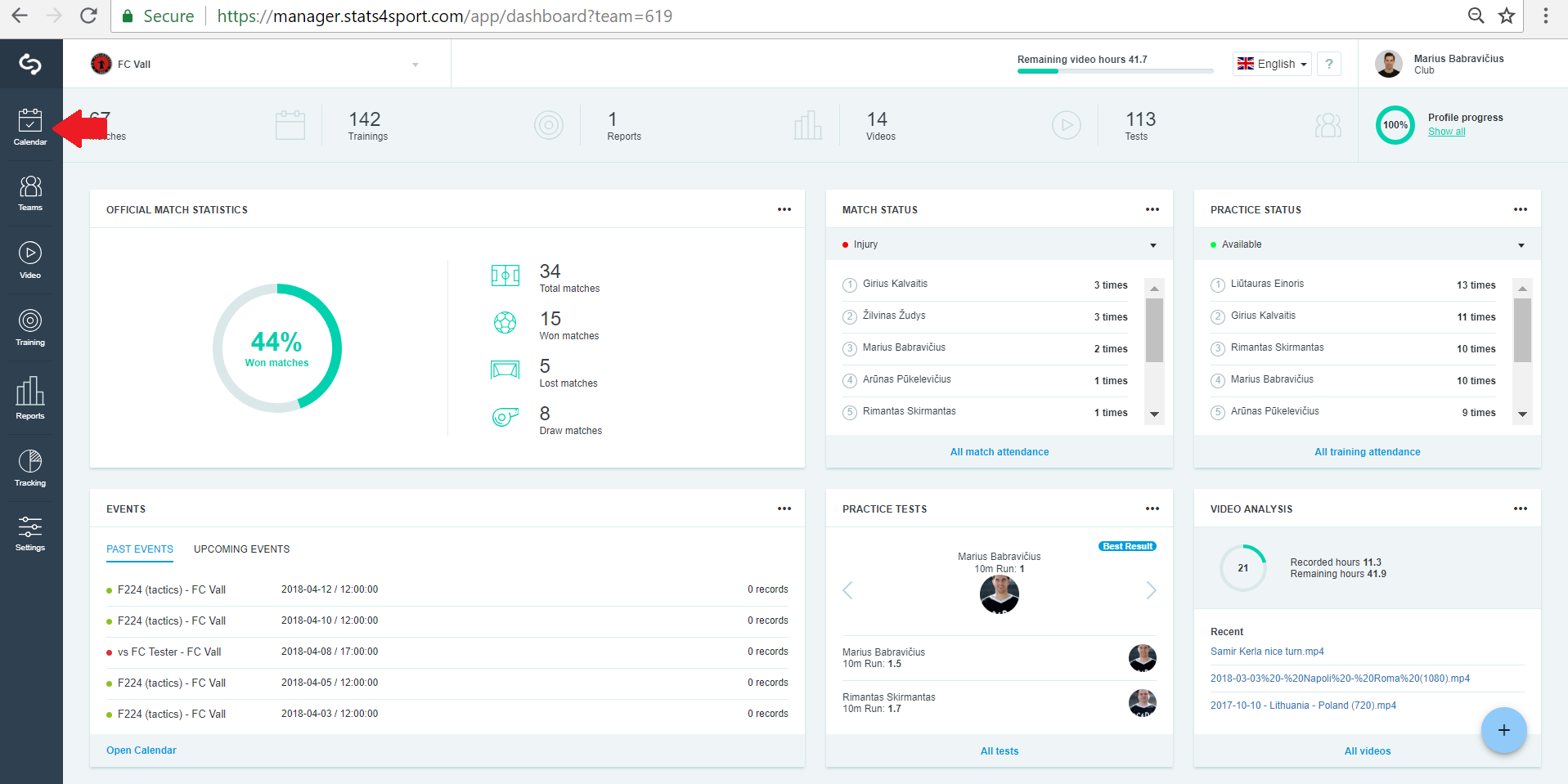Open Marius Babravičius user profile avatar
Screen dimensions: 1568x784
tap(1389, 64)
